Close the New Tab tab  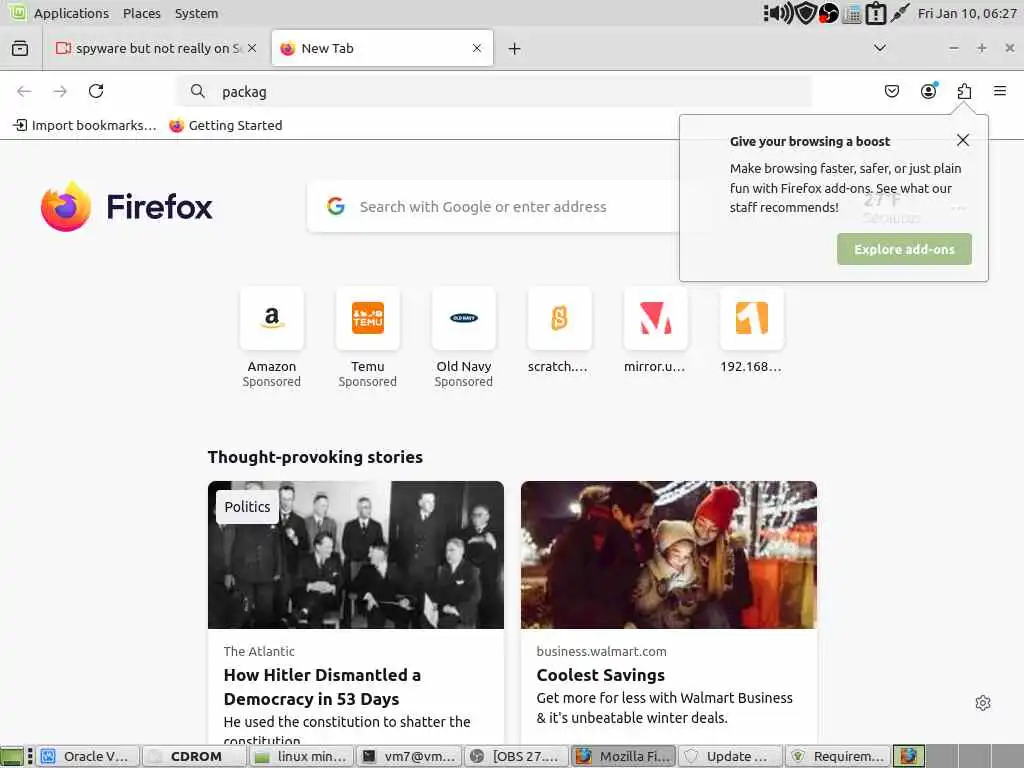[x=477, y=48]
